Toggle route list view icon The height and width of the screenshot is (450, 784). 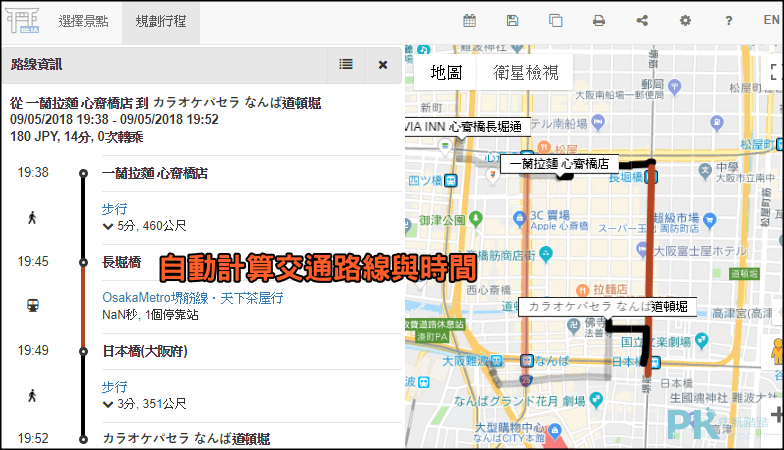346,64
